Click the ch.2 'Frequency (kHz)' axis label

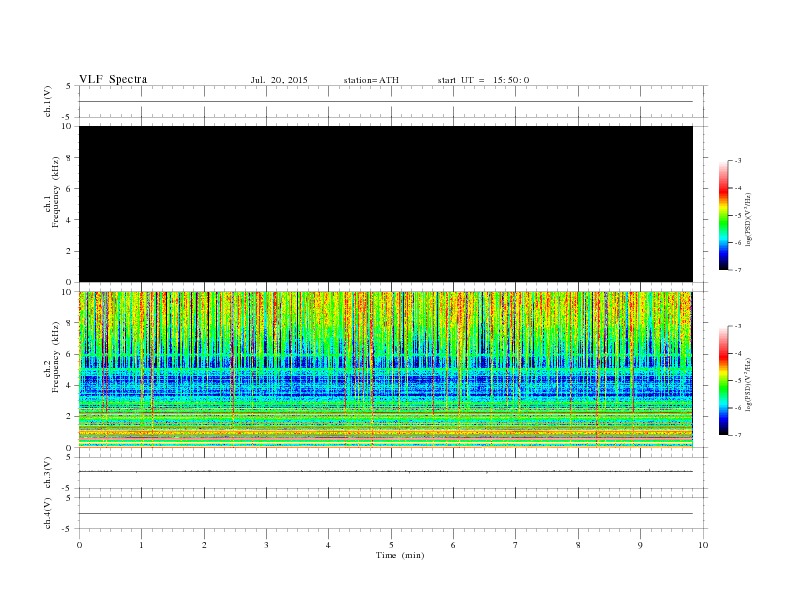pyautogui.click(x=56, y=356)
